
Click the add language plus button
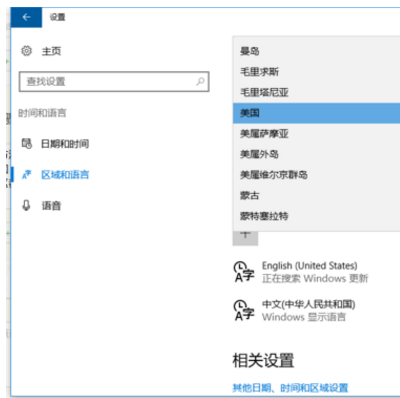pos(245,237)
